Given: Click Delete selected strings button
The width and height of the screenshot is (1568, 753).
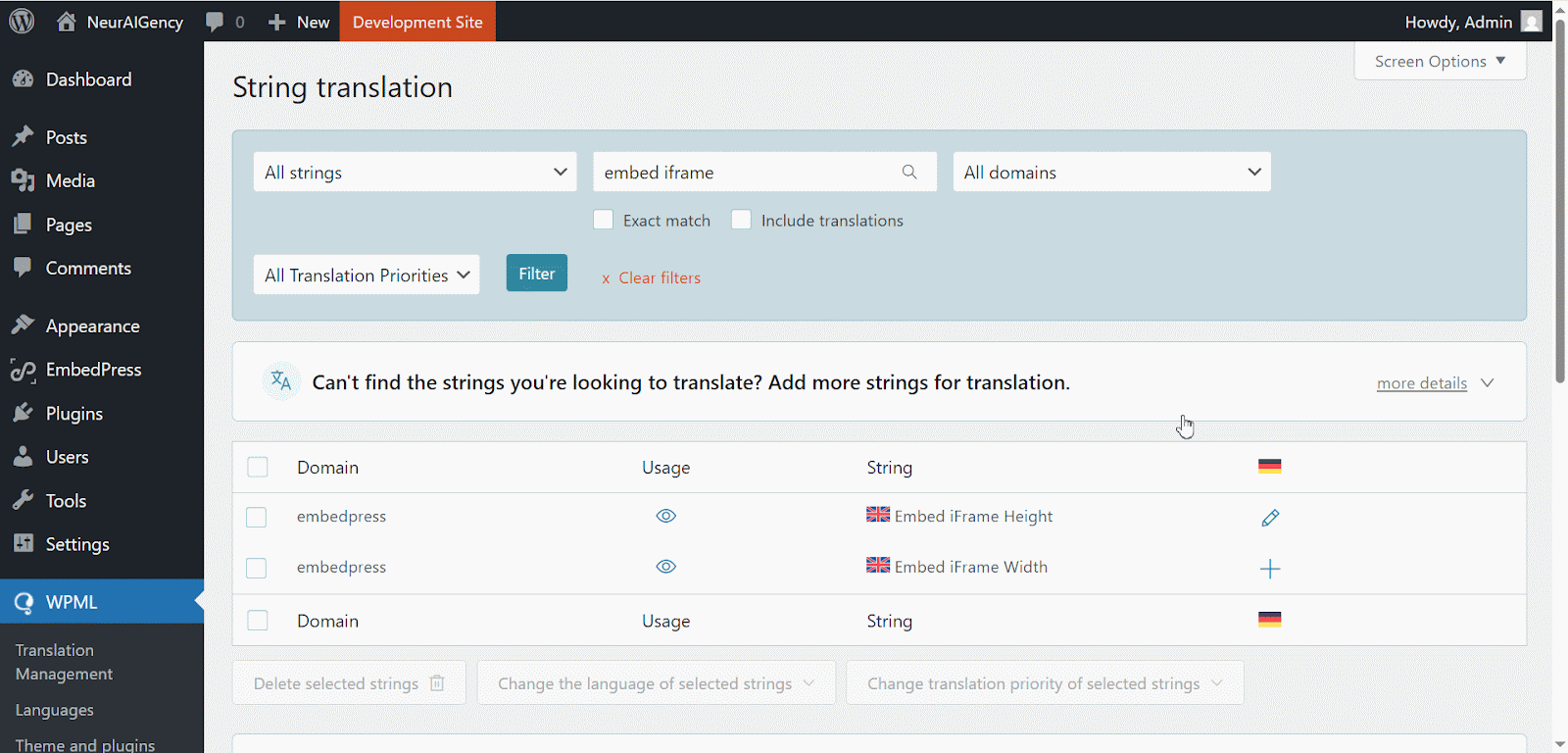Looking at the screenshot, I should [349, 682].
